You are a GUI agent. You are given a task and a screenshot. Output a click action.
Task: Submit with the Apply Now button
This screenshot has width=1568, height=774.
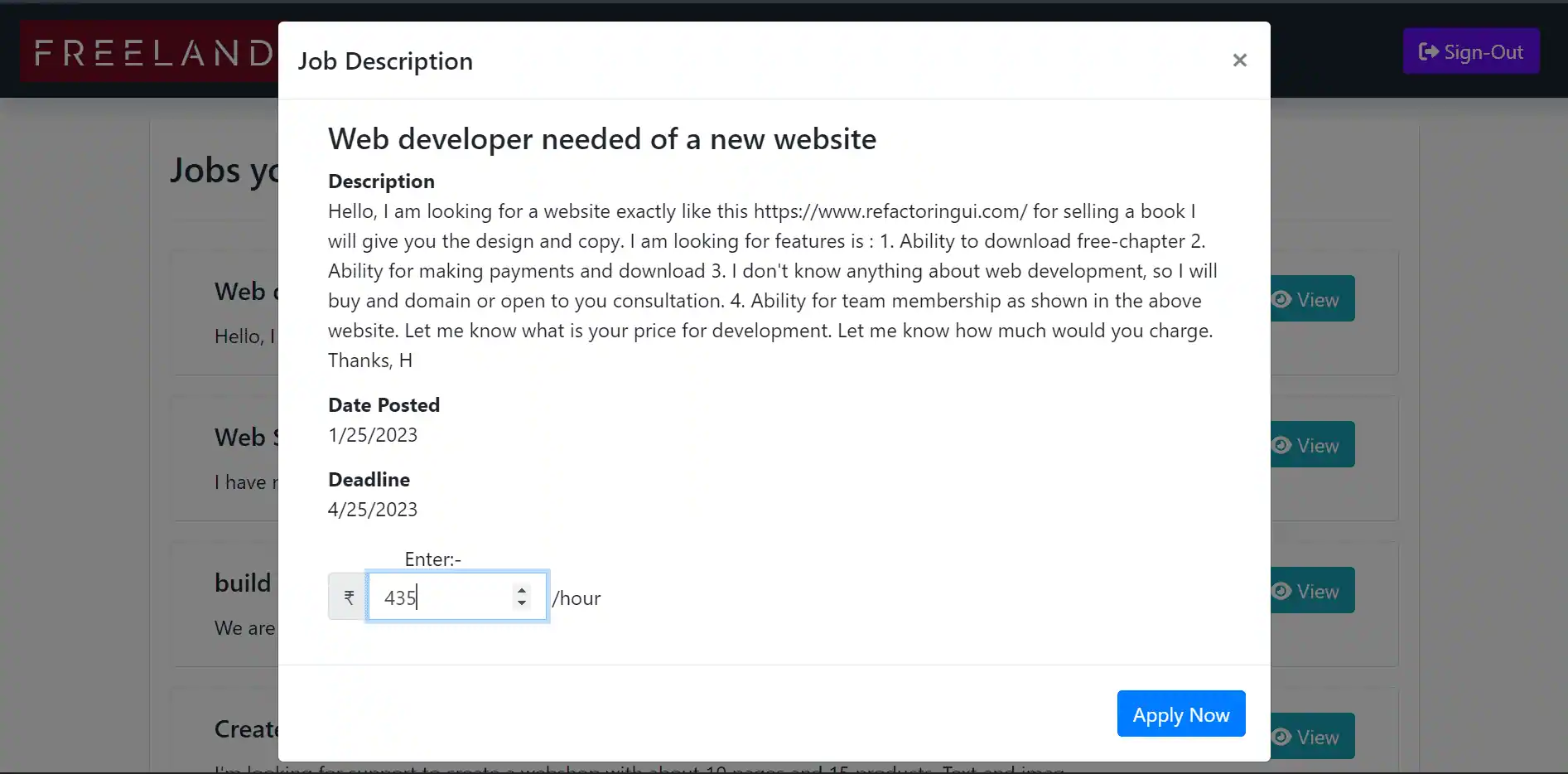[x=1180, y=714]
